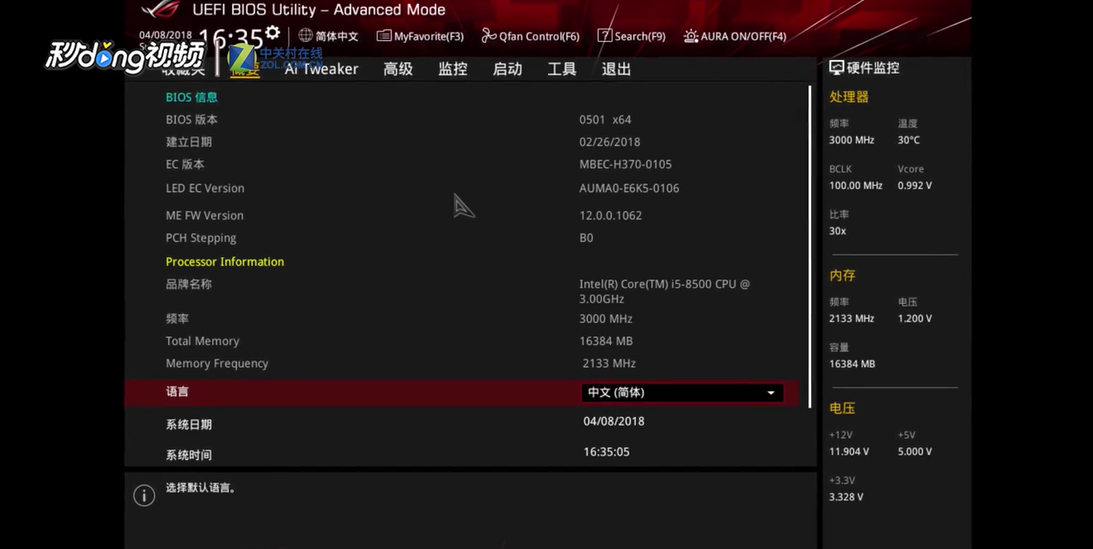This screenshot has height=549, width=1093.
Task: Click the Processor Information heading
Action: pyautogui.click(x=224, y=261)
